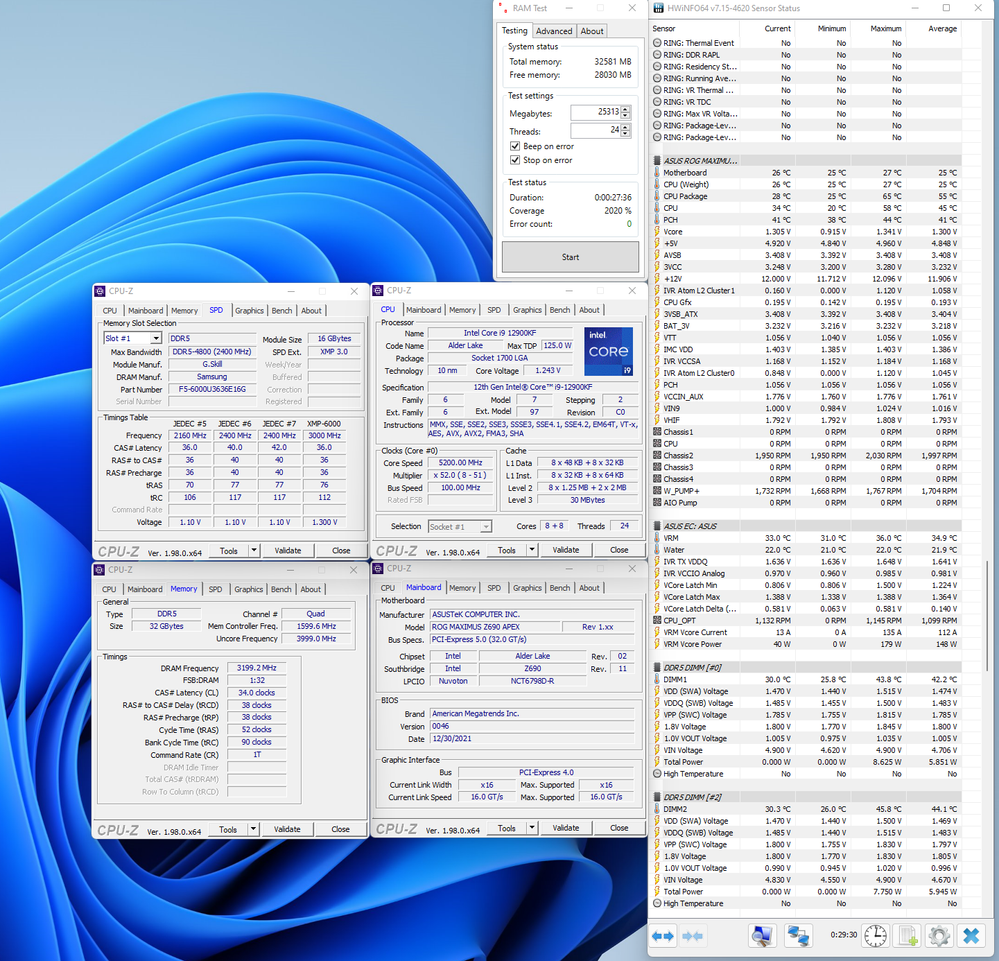The width and height of the screenshot is (999, 961).
Task: Click the fan icon beside W_PUMP+
Action: tap(657, 491)
